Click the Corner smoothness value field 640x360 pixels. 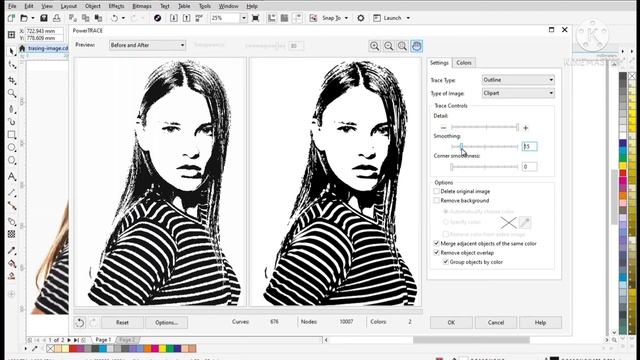point(529,167)
